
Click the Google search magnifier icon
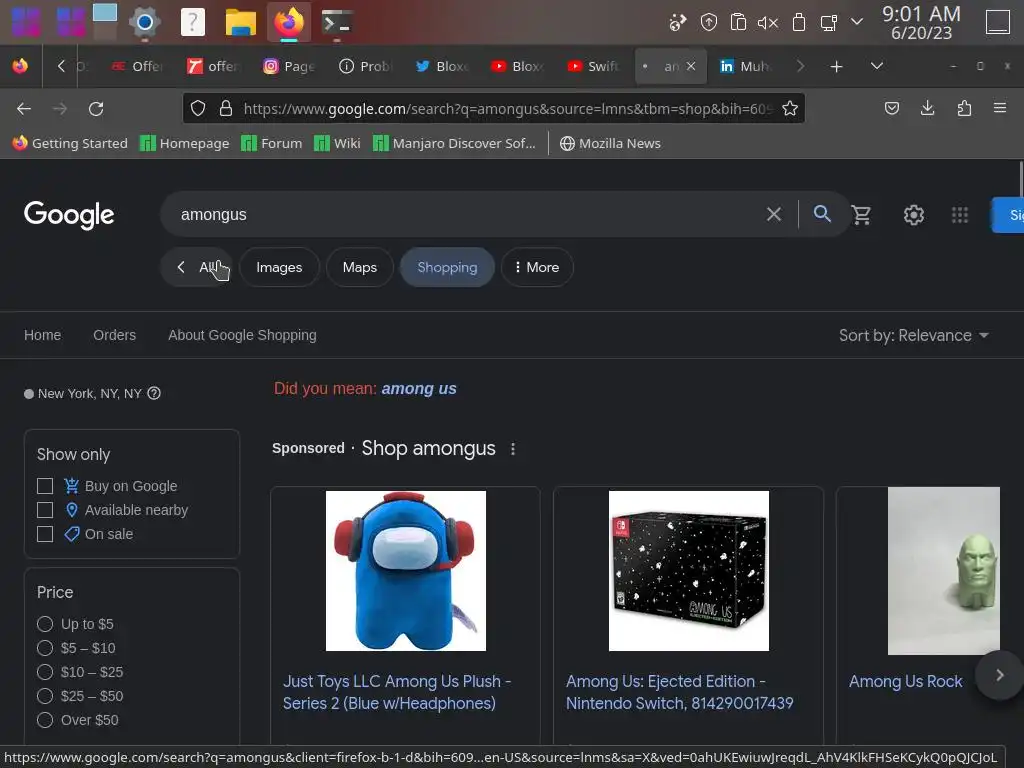click(822, 214)
